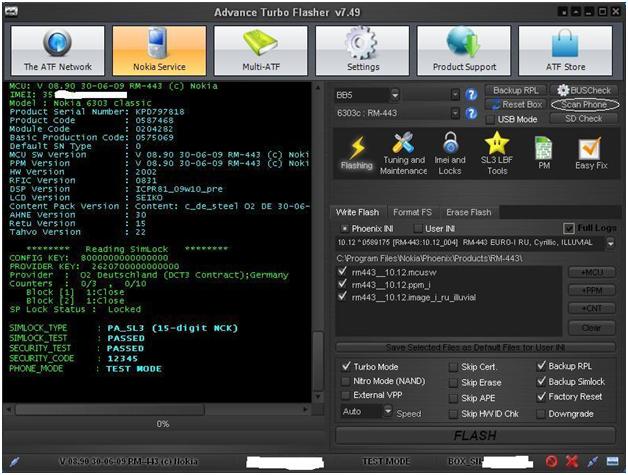Enable Skip Cert. checkbox
Image resolution: width=628 pixels, height=475 pixels.
tap(453, 367)
